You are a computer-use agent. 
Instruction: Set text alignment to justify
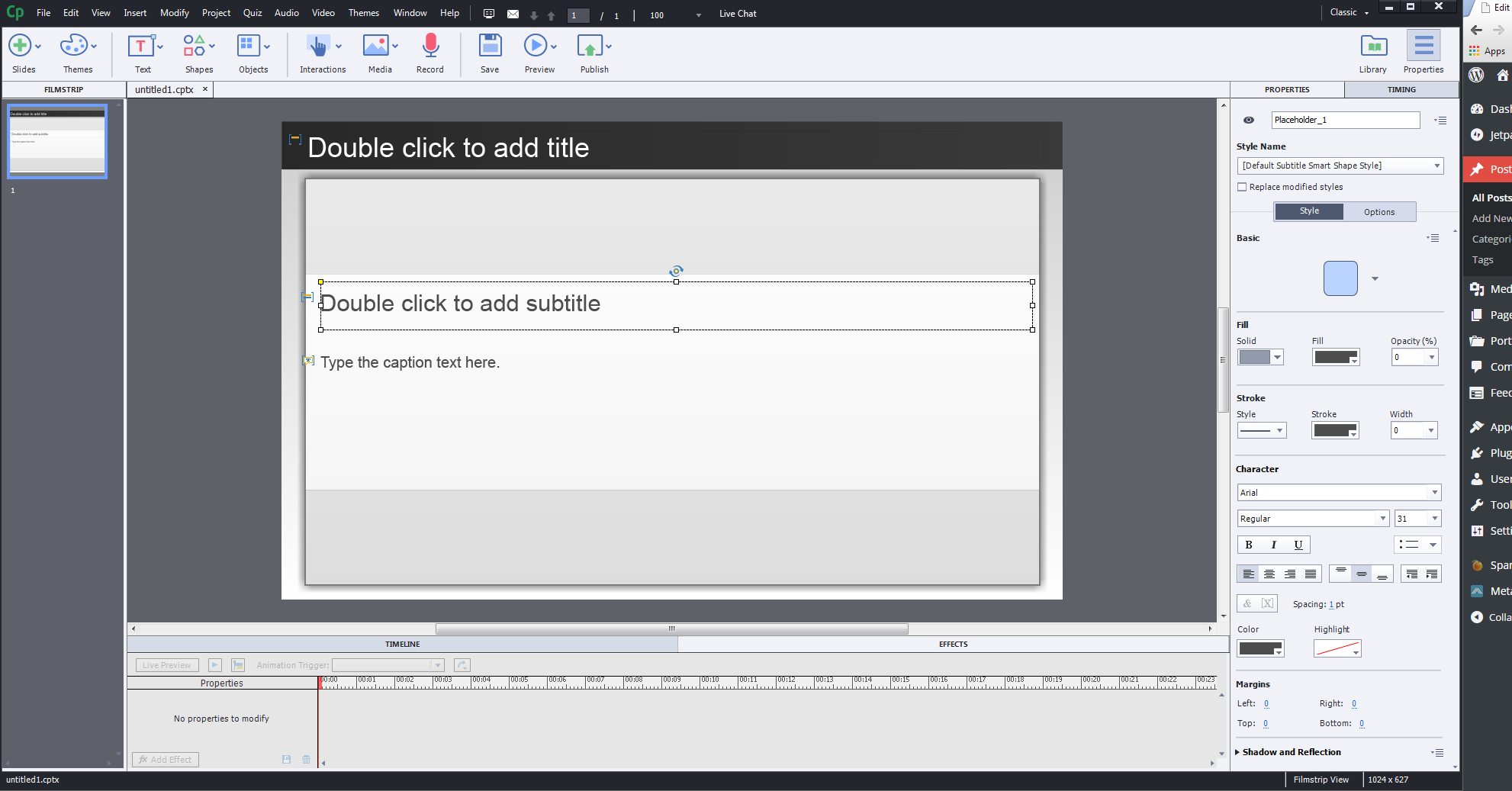coord(1311,574)
